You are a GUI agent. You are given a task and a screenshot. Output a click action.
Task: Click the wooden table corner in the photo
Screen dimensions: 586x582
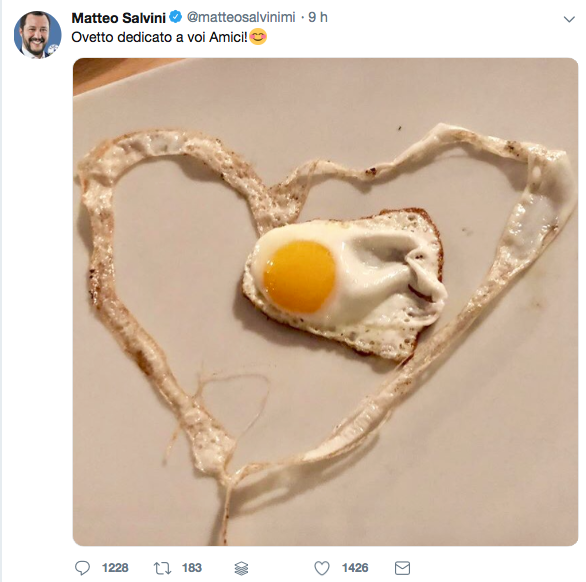tap(112, 73)
